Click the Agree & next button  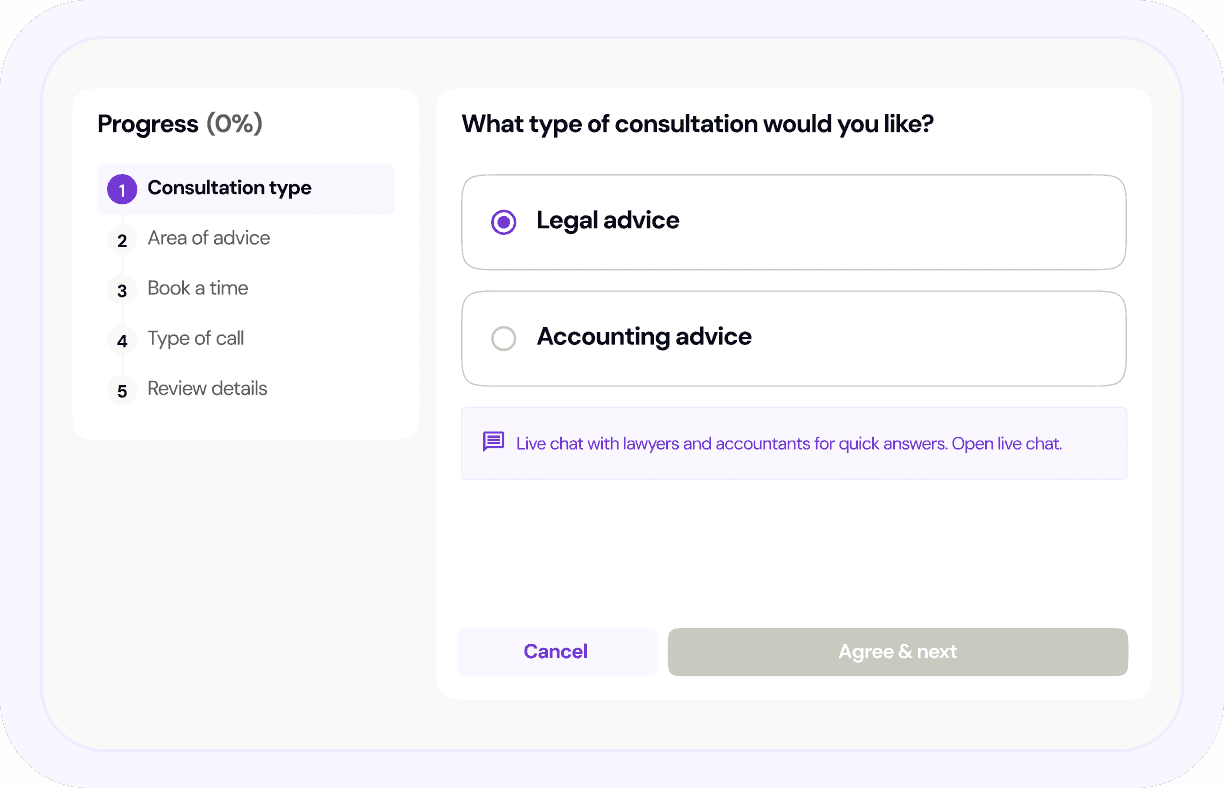pos(897,652)
